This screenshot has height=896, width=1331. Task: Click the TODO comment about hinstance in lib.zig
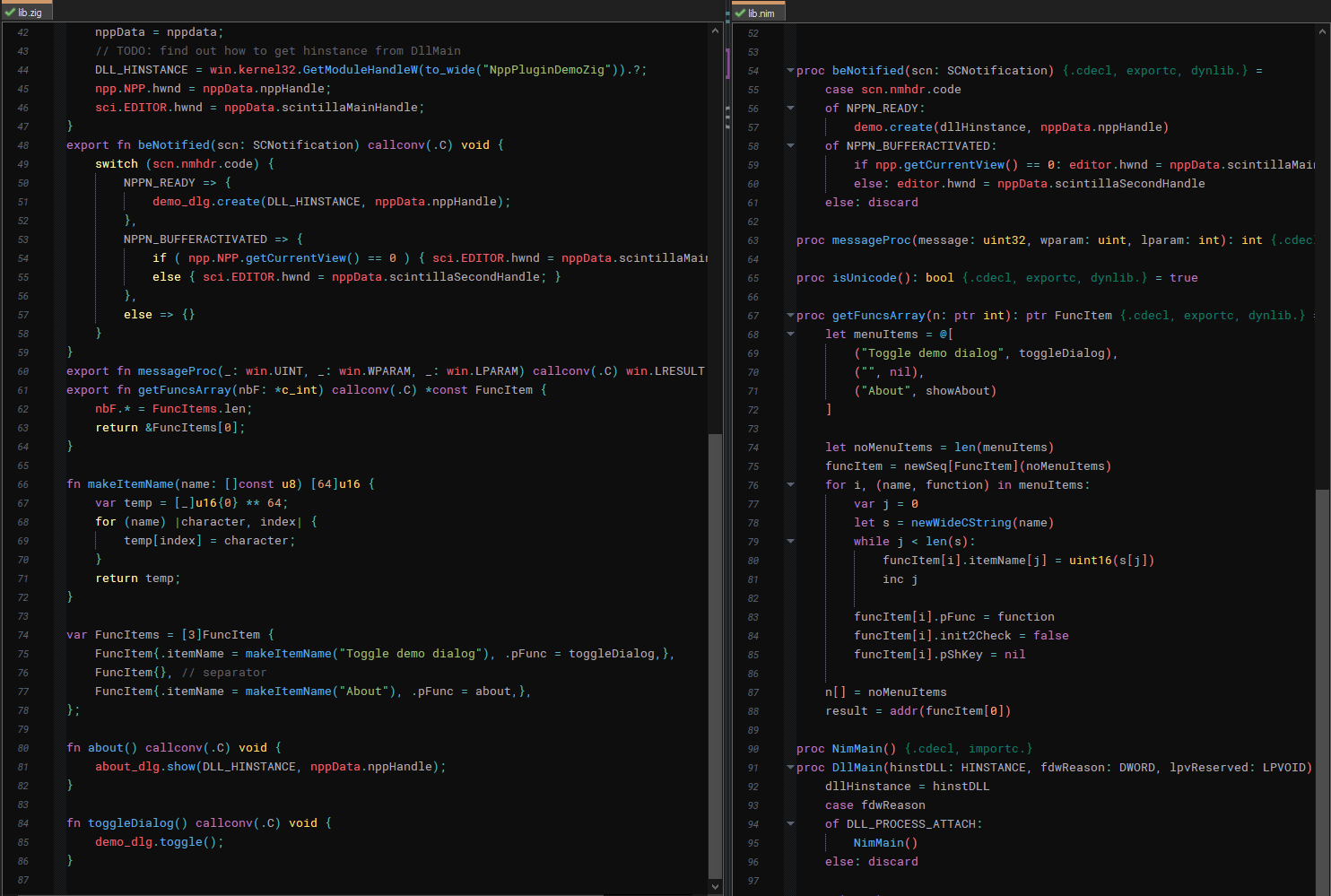[278, 51]
